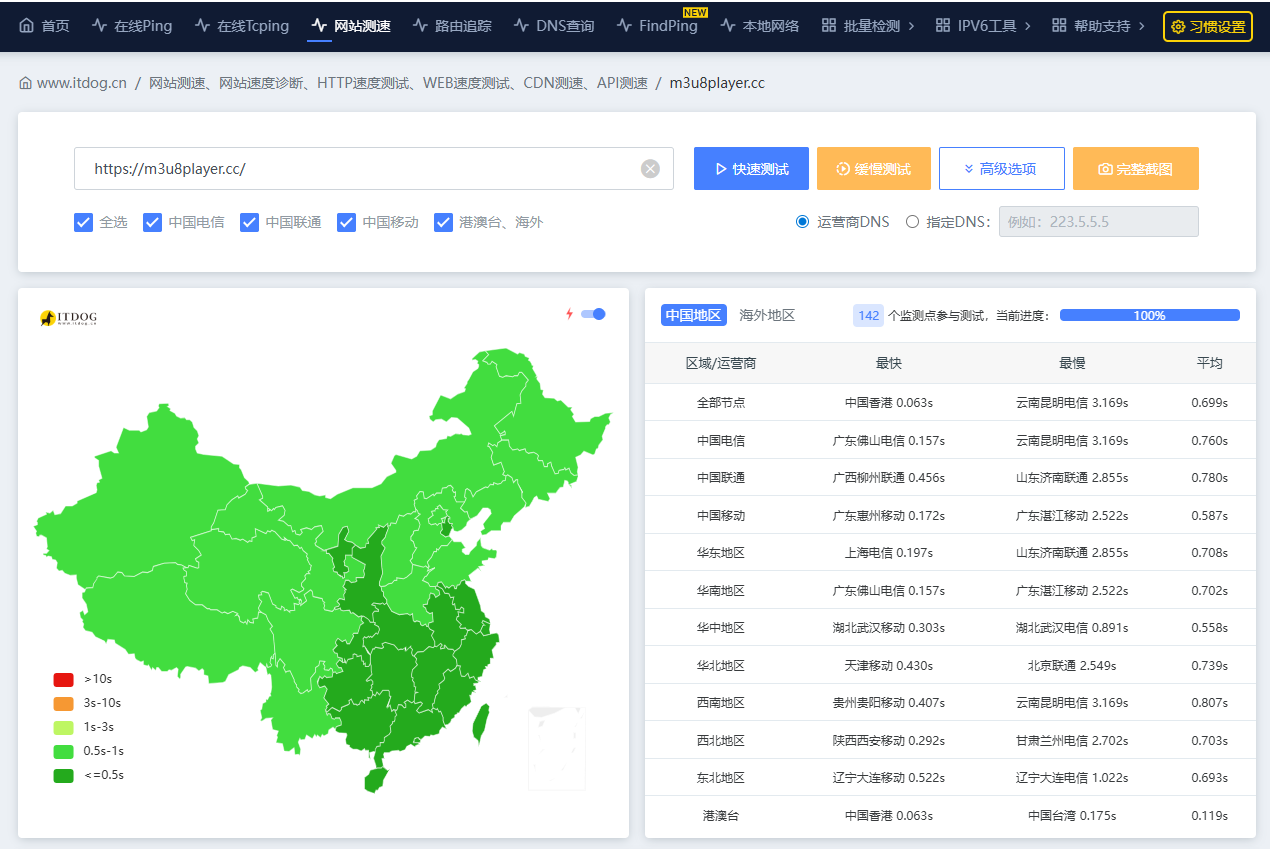The height and width of the screenshot is (849, 1270).
Task: Click the dark green <=0.5s legend swatch
Action: coord(64,775)
